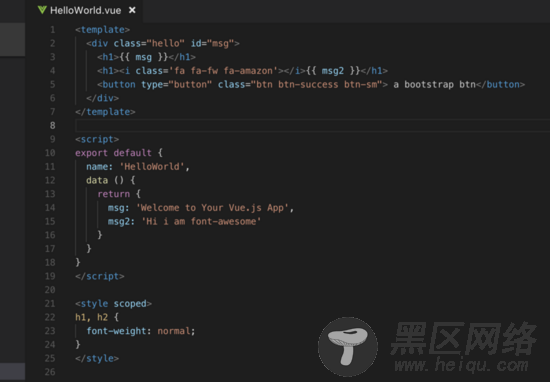Click the Vue file icon in the tab
Image resolution: width=550 pixels, height=382 pixels.
point(42,10)
